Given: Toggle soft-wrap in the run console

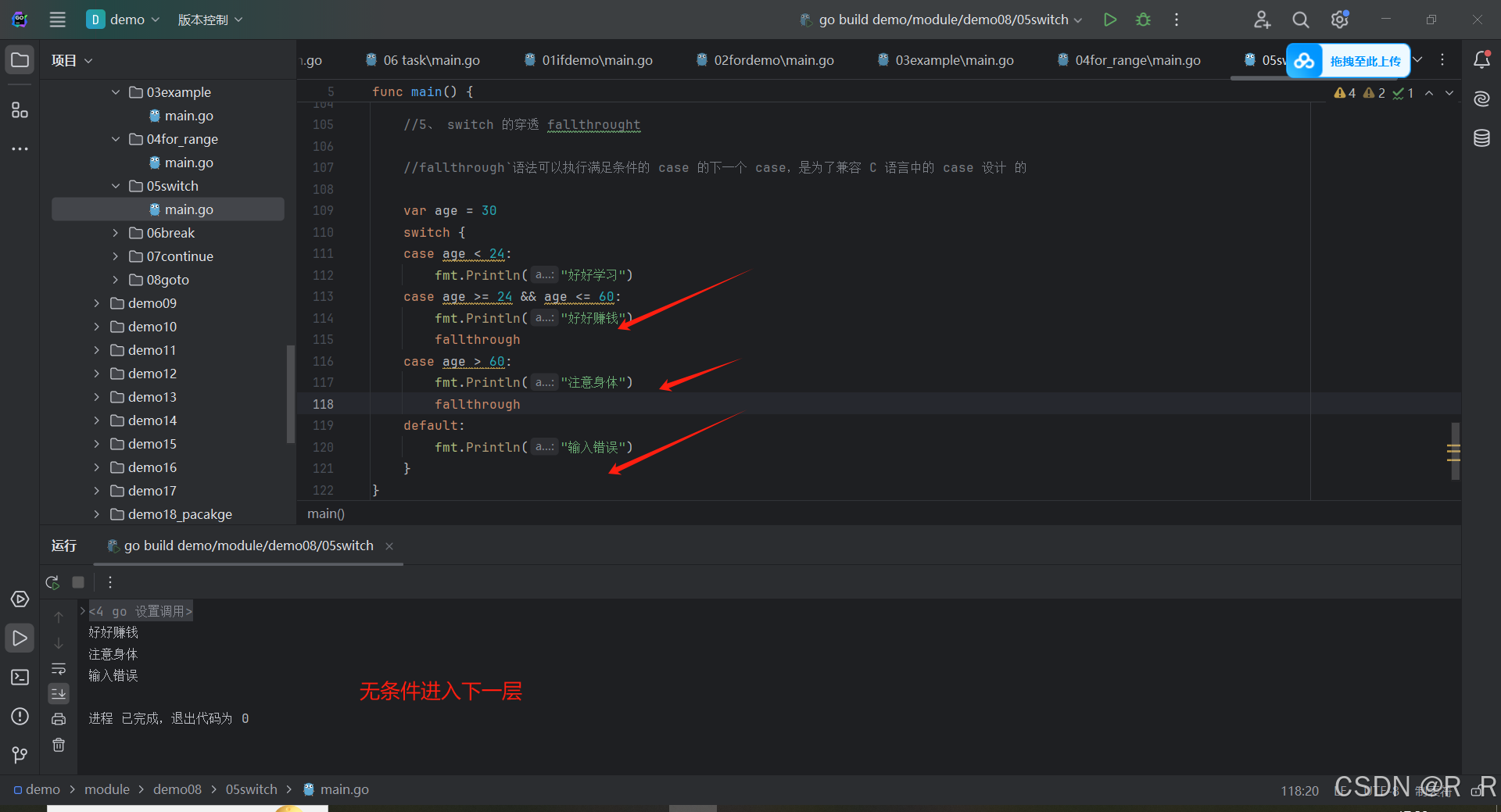Looking at the screenshot, I should tap(59, 669).
